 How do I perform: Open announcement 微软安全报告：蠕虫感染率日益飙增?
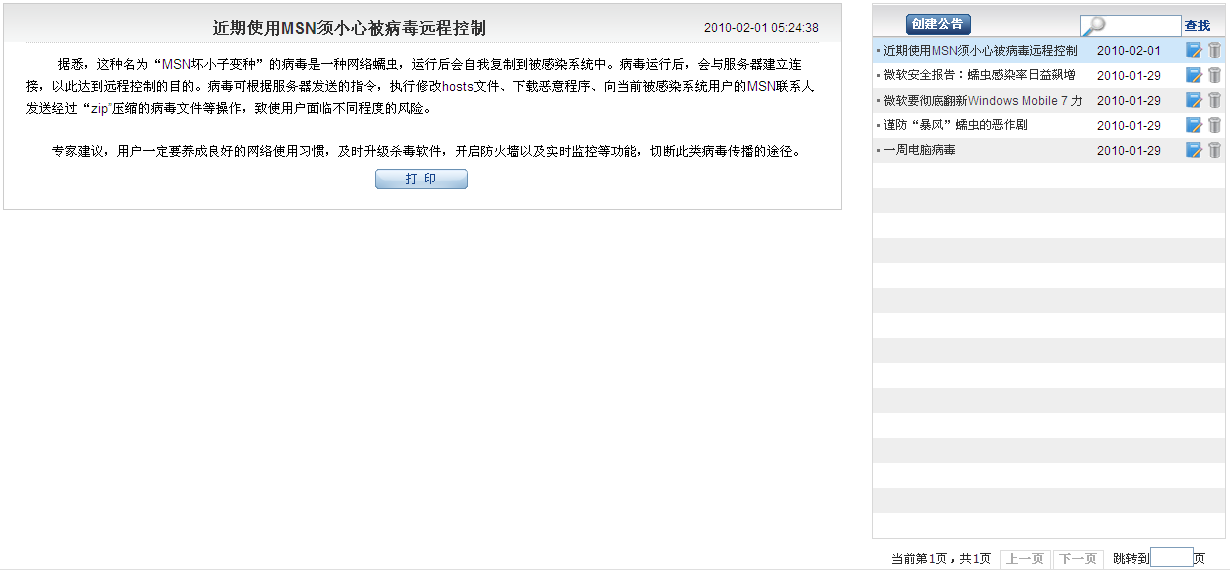(x=979, y=75)
